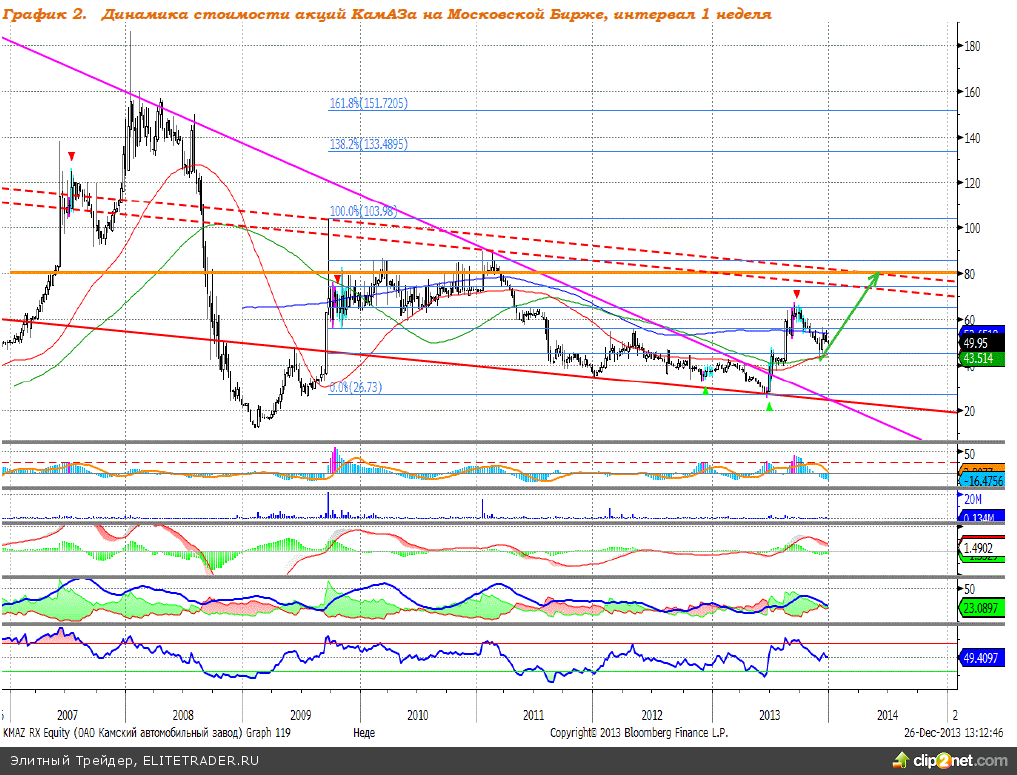Click the 49.4097 indicator value tag

(982, 657)
